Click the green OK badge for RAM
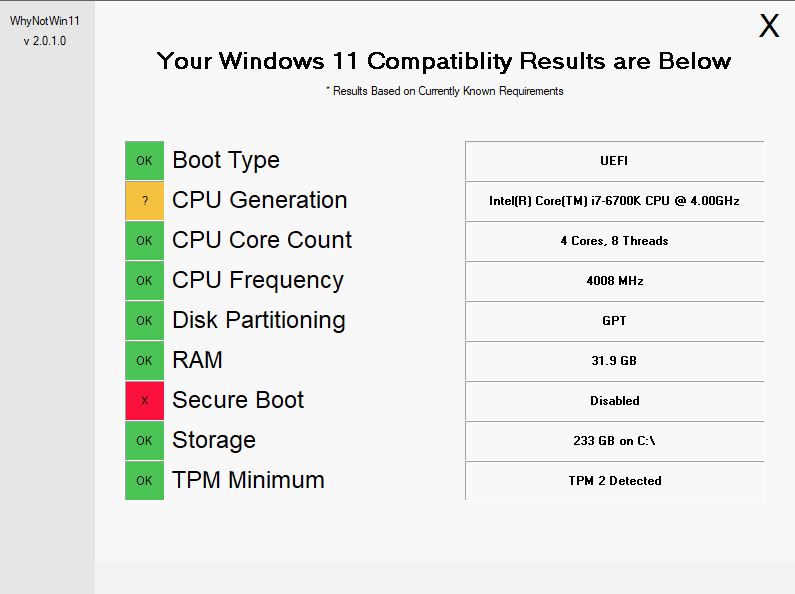Viewport: 795px width, 594px height. [144, 361]
